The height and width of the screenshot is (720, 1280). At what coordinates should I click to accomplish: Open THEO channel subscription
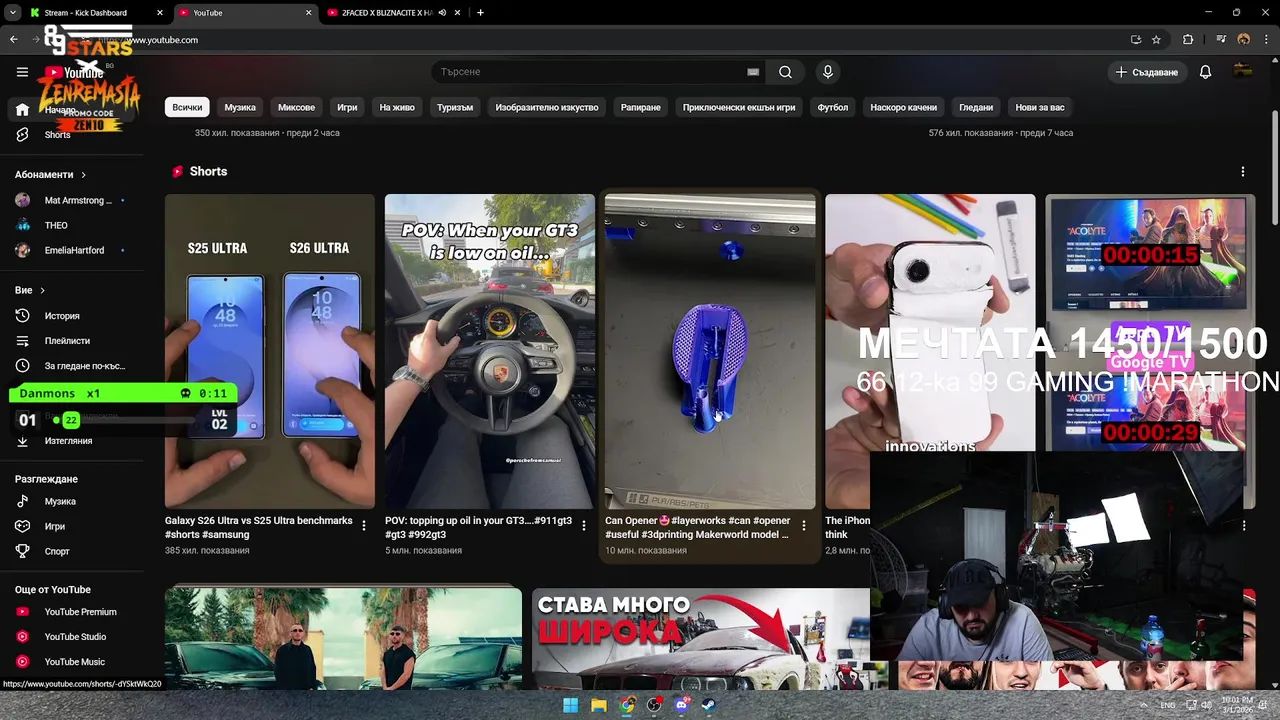click(56, 225)
